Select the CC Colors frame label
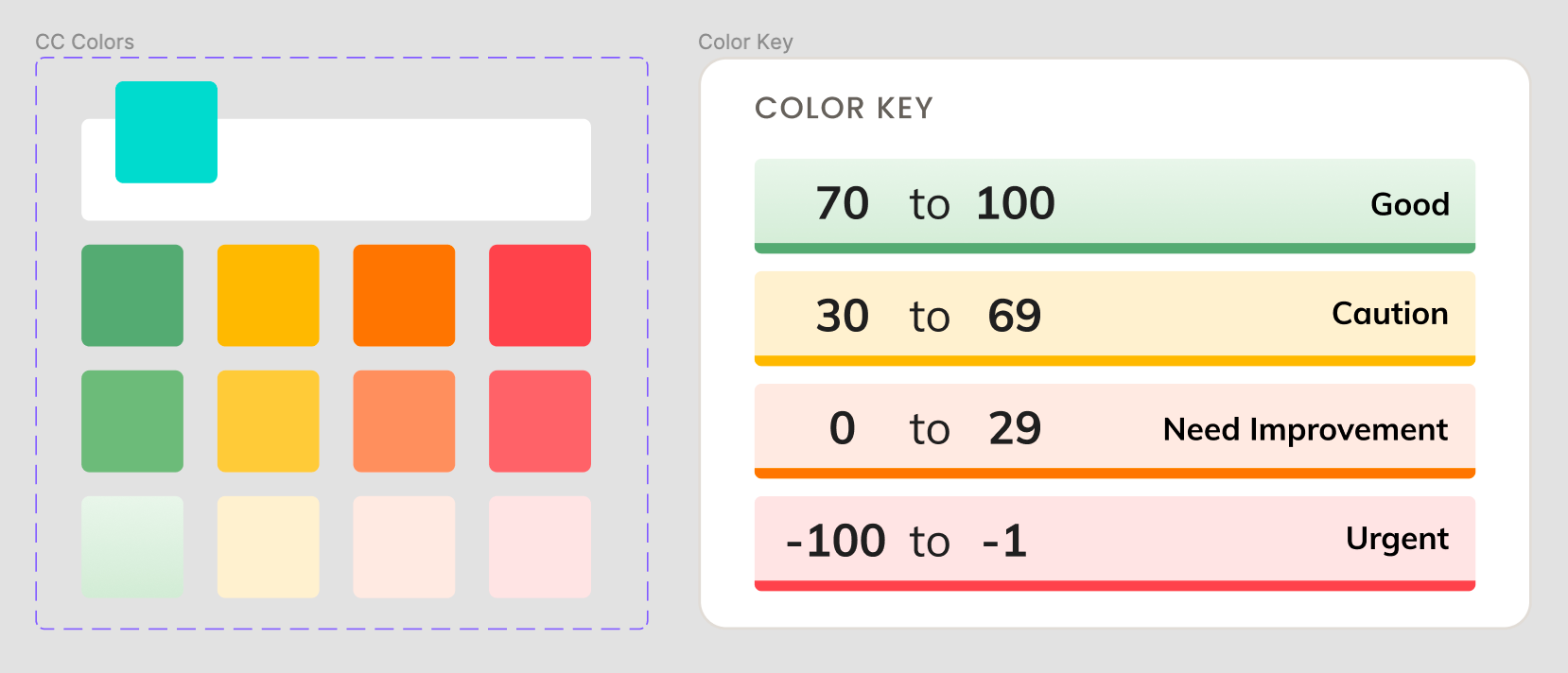 tap(84, 42)
